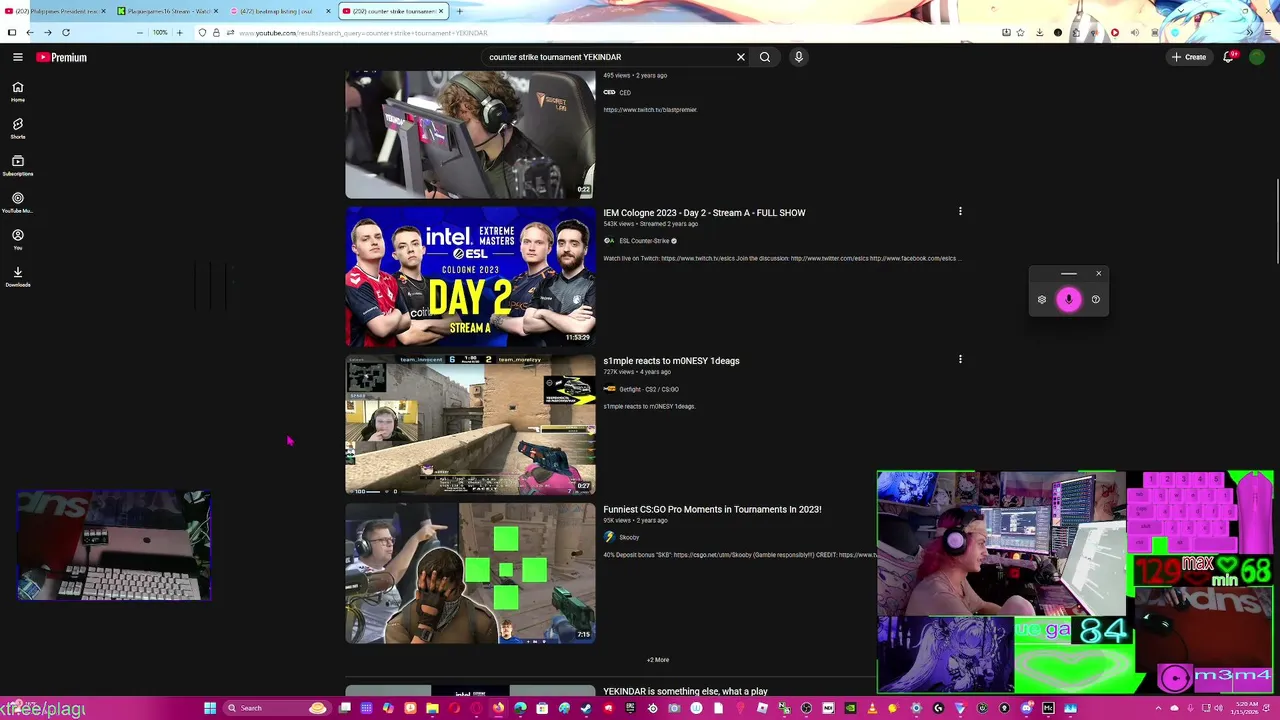Open the account avatar menu
The width and height of the screenshot is (1280, 720).
[x=1257, y=57]
